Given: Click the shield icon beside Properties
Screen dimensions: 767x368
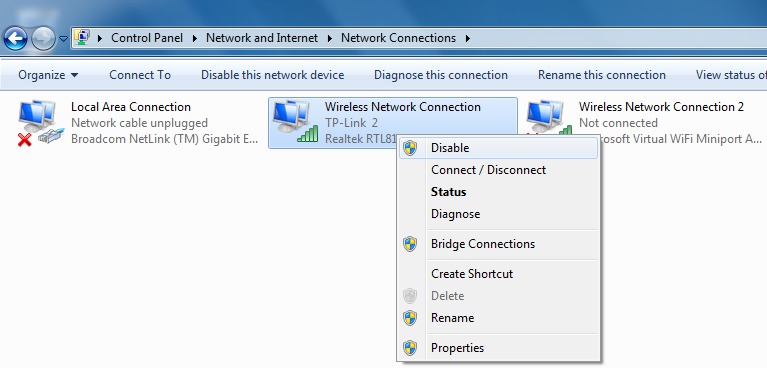Looking at the screenshot, I should pos(410,348).
